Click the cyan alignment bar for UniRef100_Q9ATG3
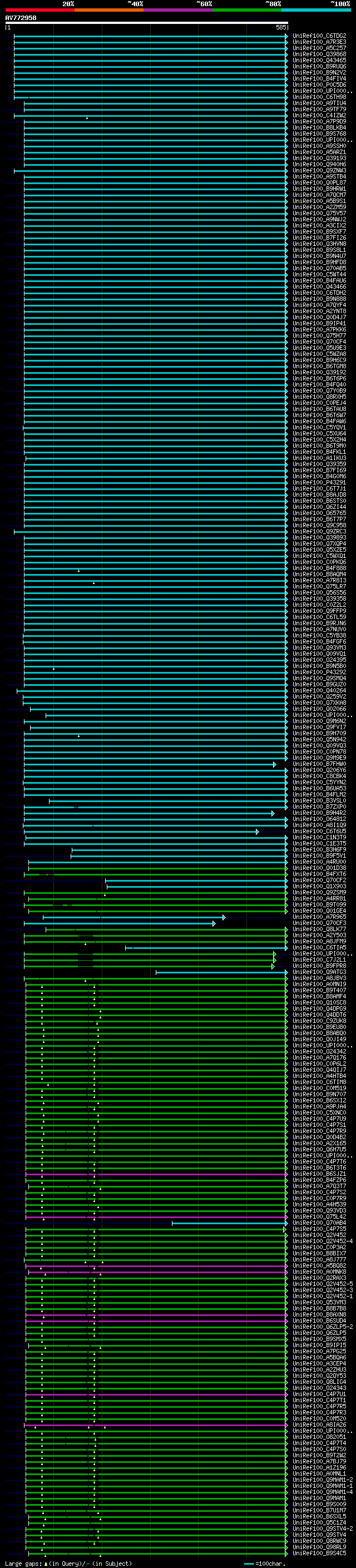Image resolution: width=356 pixels, height=1568 pixels. 221,972
